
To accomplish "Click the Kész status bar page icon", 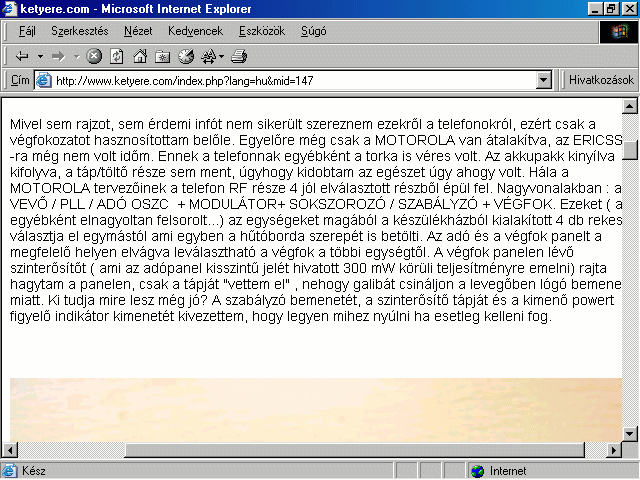I will (x=9, y=471).
